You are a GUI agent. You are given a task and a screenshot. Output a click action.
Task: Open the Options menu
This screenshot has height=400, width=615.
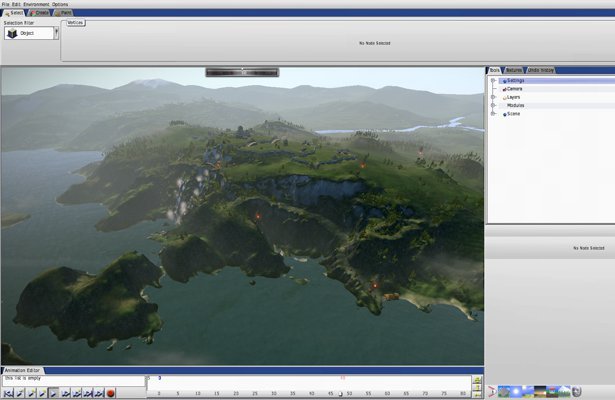[x=60, y=4]
